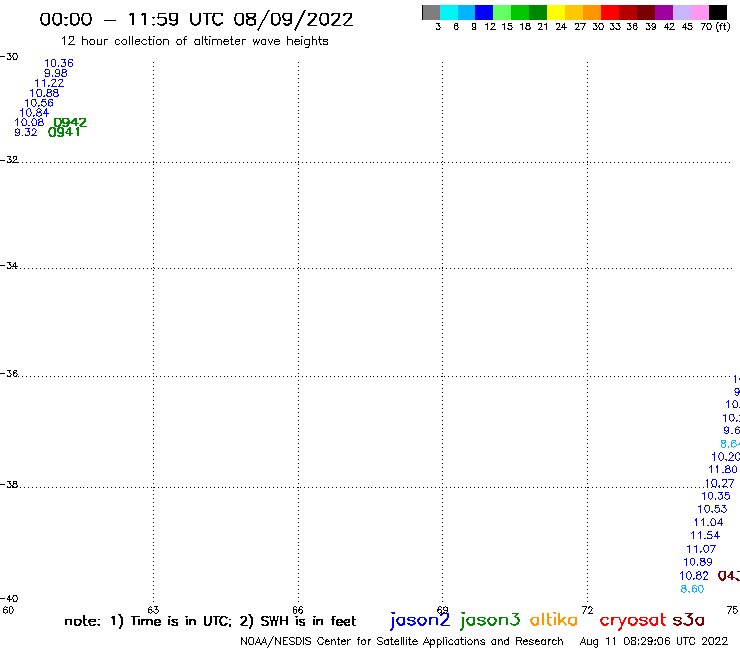Click the jason3 satellite legend label

(x=490, y=620)
